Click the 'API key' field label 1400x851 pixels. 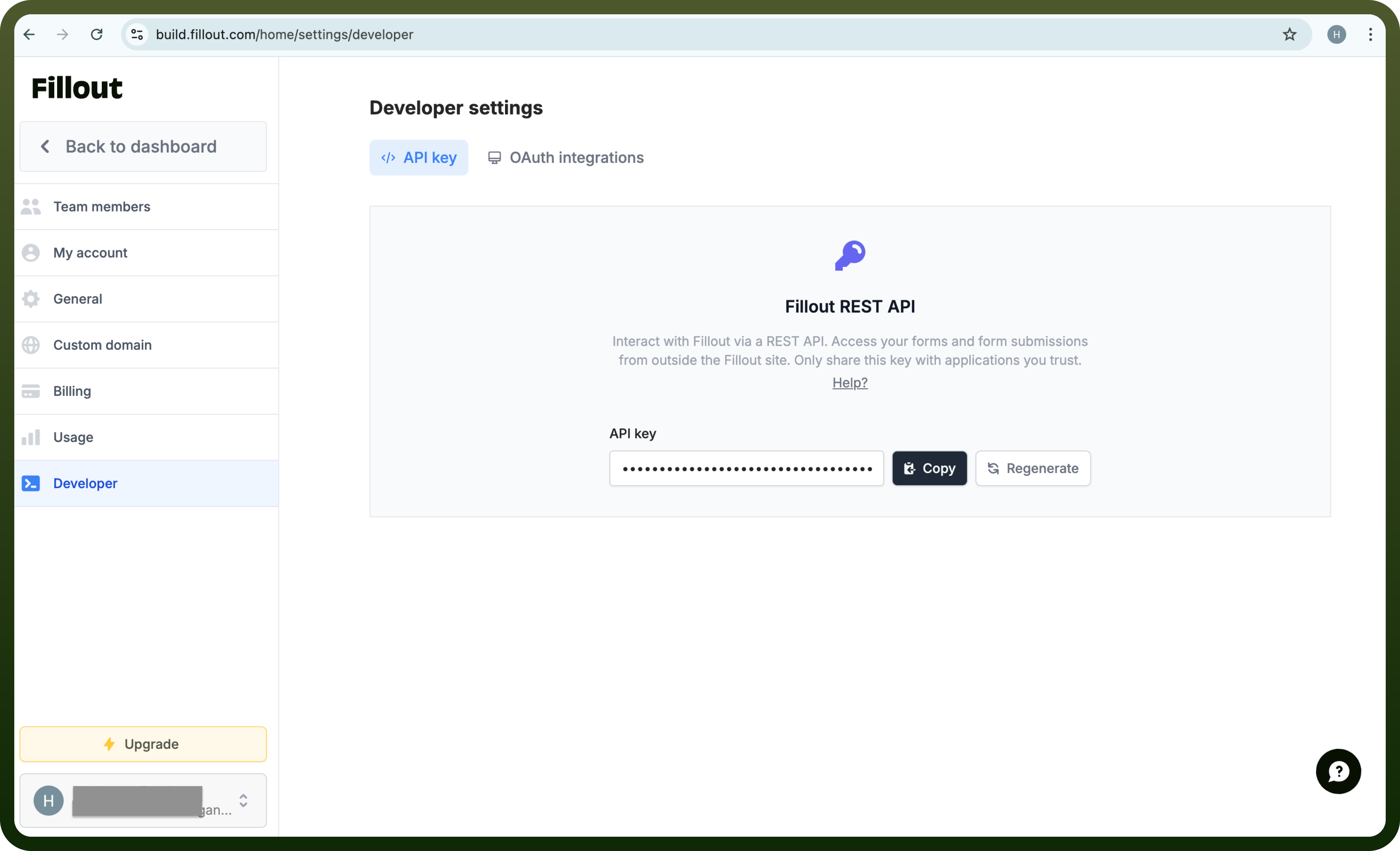pyautogui.click(x=633, y=433)
